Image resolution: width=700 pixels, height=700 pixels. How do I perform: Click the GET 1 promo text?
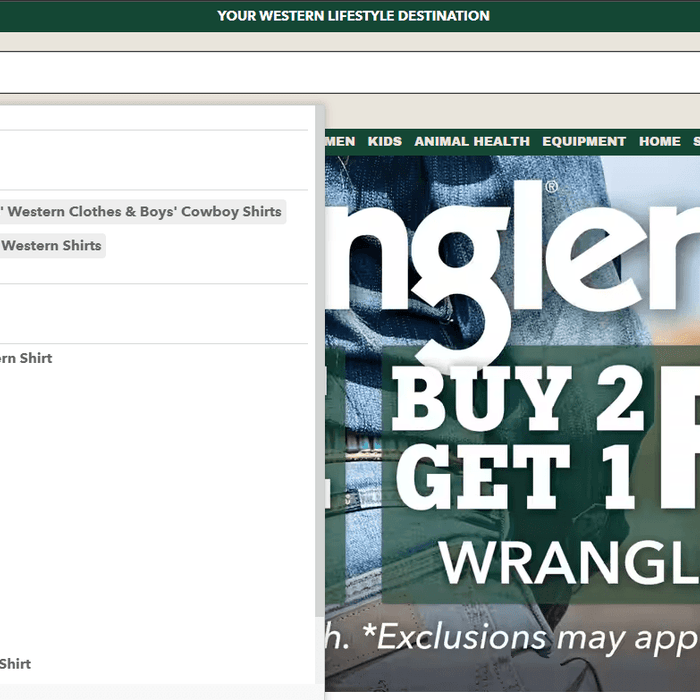click(x=520, y=475)
